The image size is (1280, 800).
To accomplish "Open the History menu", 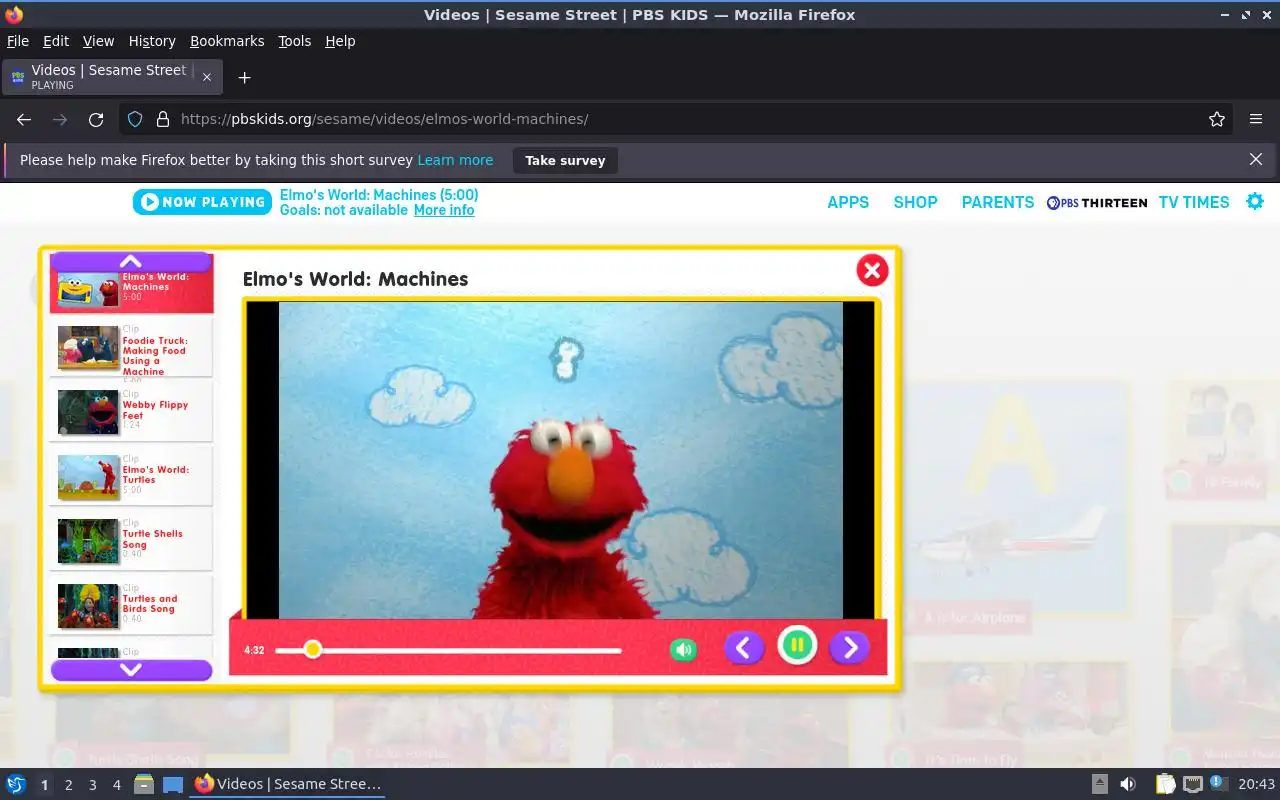I will pyautogui.click(x=152, y=41).
